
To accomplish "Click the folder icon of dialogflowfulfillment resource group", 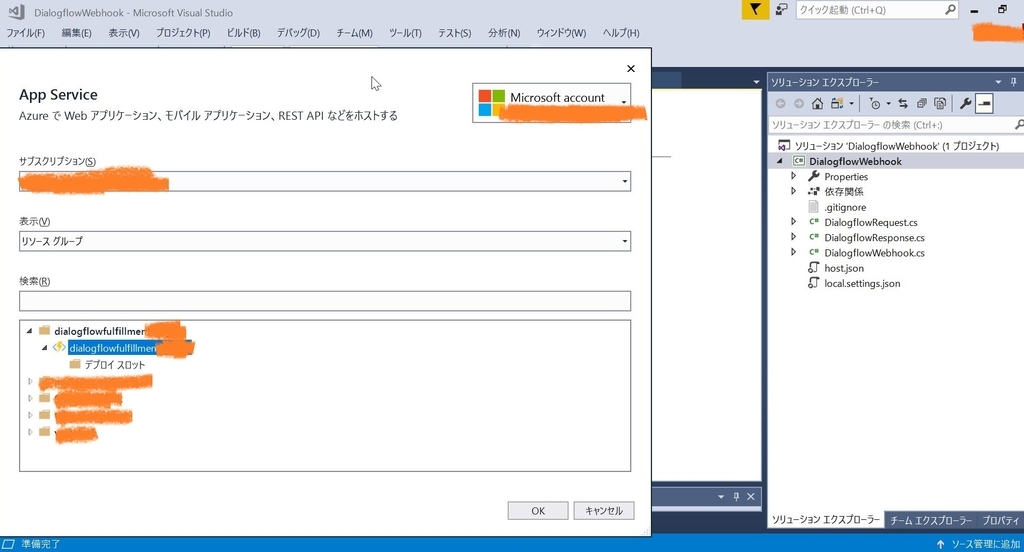I will (44, 330).
